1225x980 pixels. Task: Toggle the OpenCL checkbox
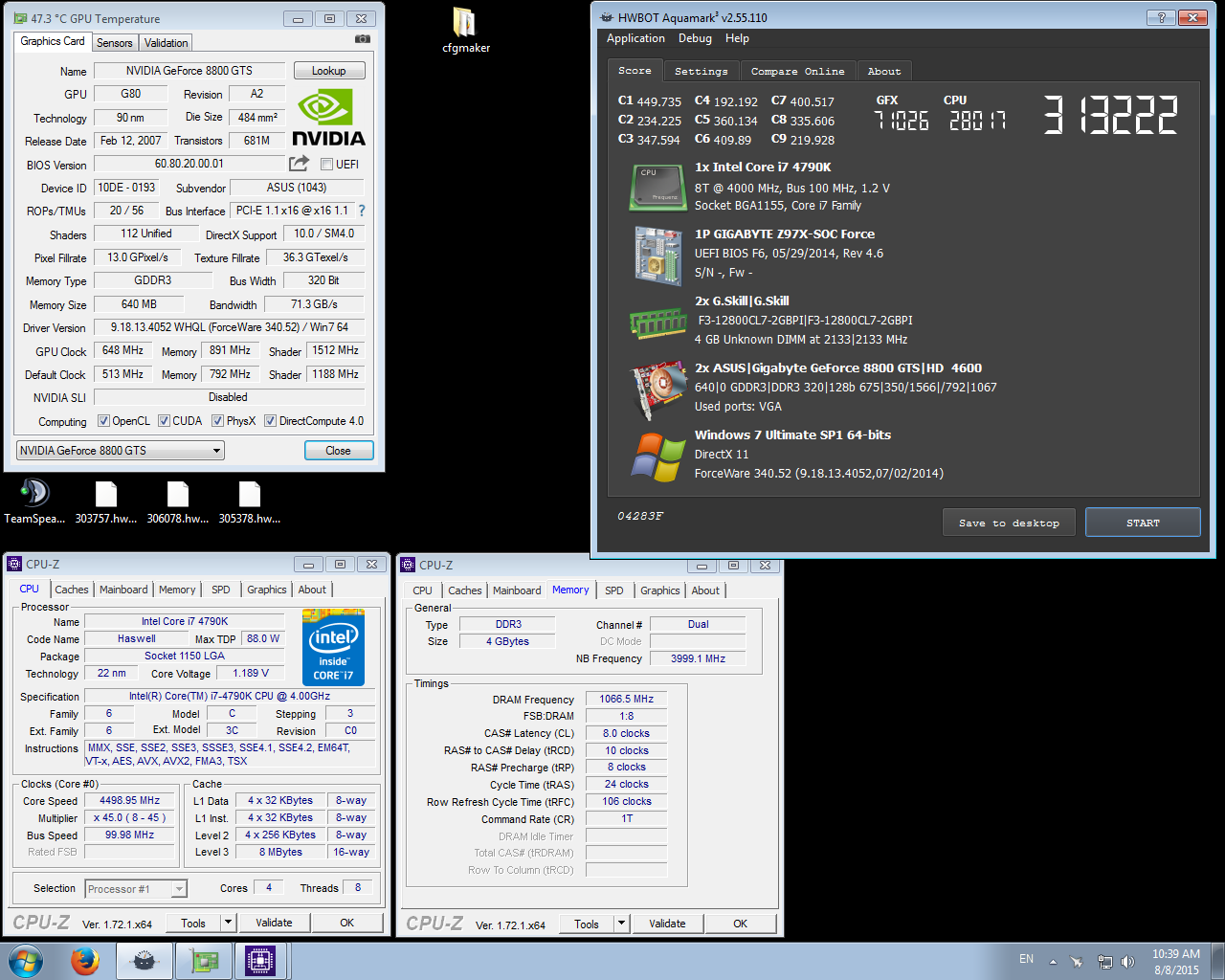coord(103,421)
